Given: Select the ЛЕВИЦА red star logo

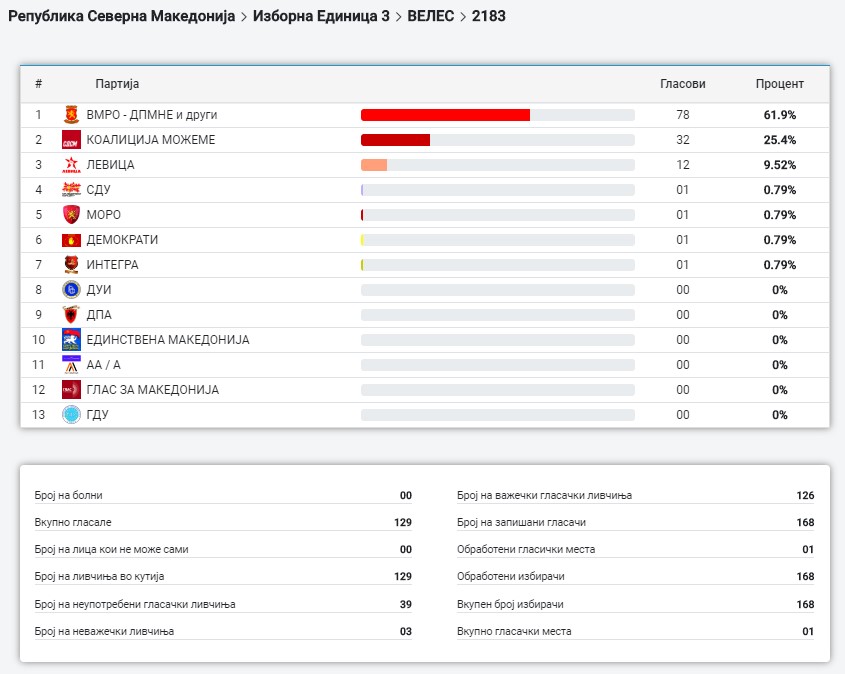Looking at the screenshot, I should [71, 165].
